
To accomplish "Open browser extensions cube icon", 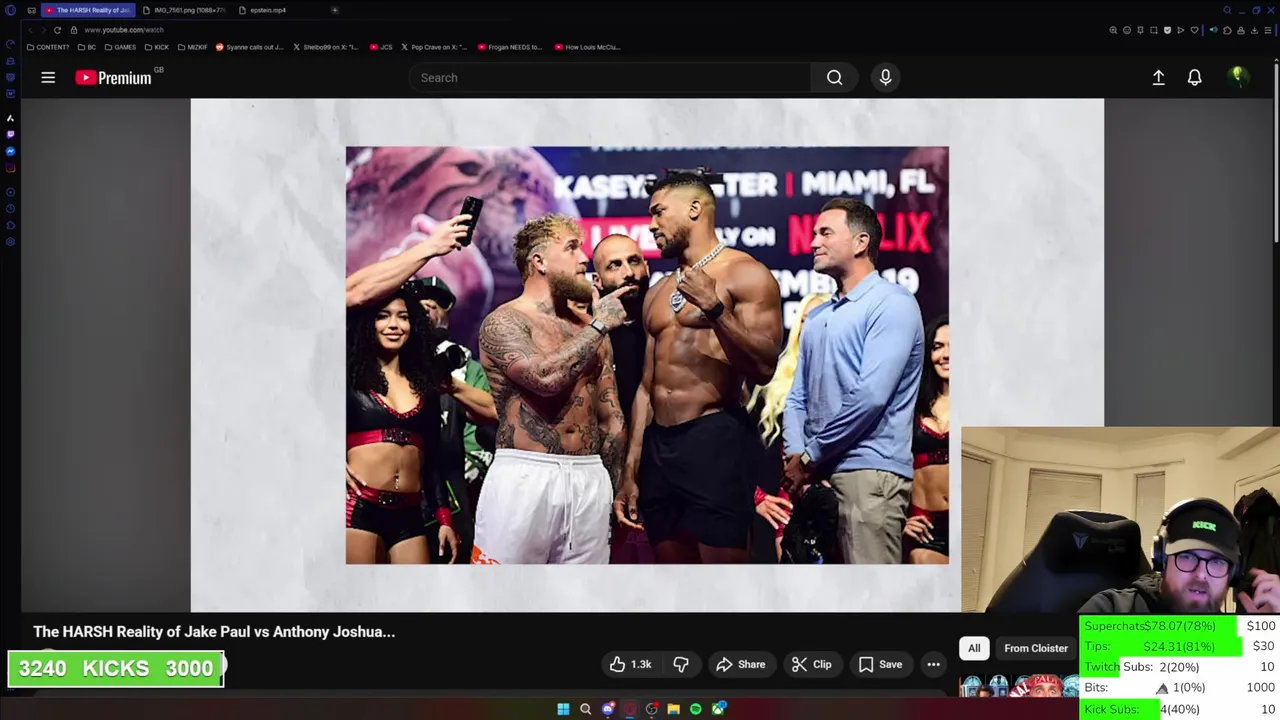I will pos(1227,30).
